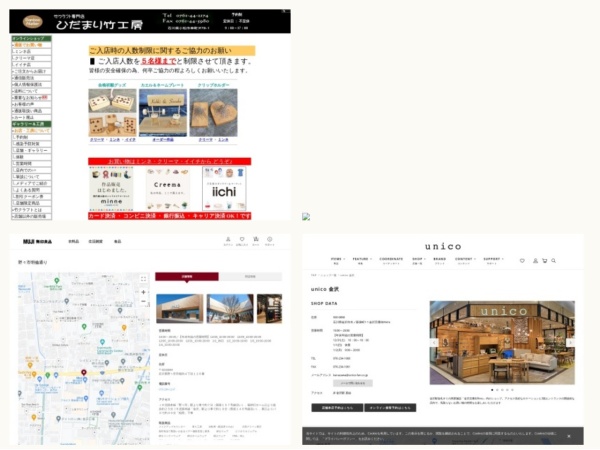Image resolution: width=600 pixels, height=450 pixels.
Task: Open the wooden dice goods product photo
Action: point(112,112)
